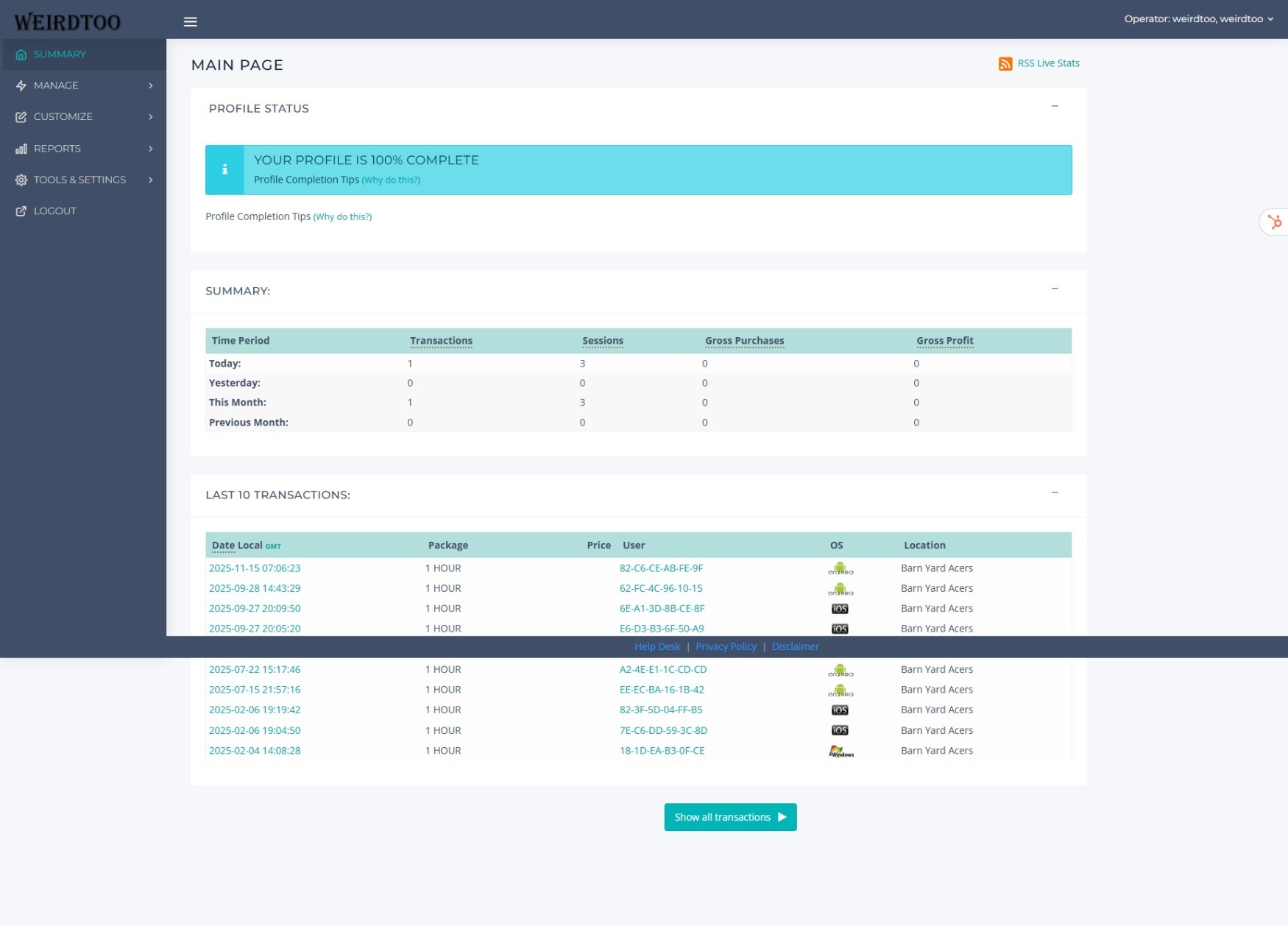Sort by the Sessions column header
The width and height of the screenshot is (1288, 926).
pos(603,340)
